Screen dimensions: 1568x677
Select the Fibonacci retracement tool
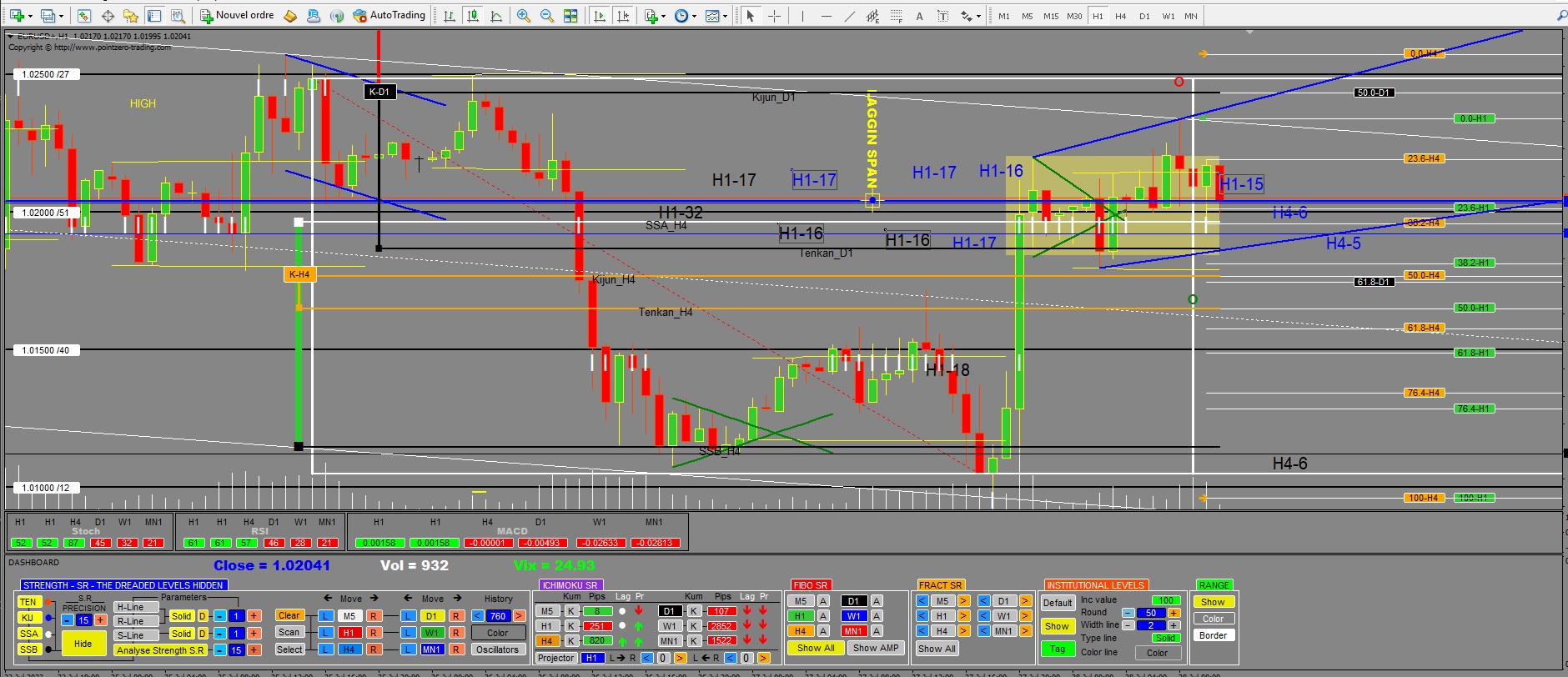click(x=896, y=16)
